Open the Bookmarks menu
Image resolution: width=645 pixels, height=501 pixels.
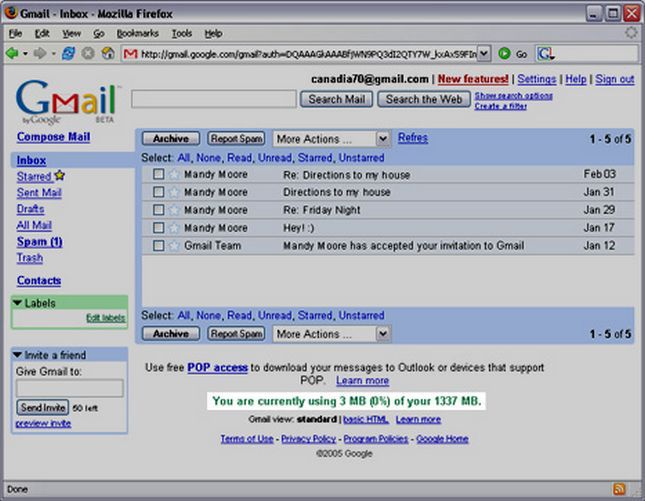[x=137, y=33]
